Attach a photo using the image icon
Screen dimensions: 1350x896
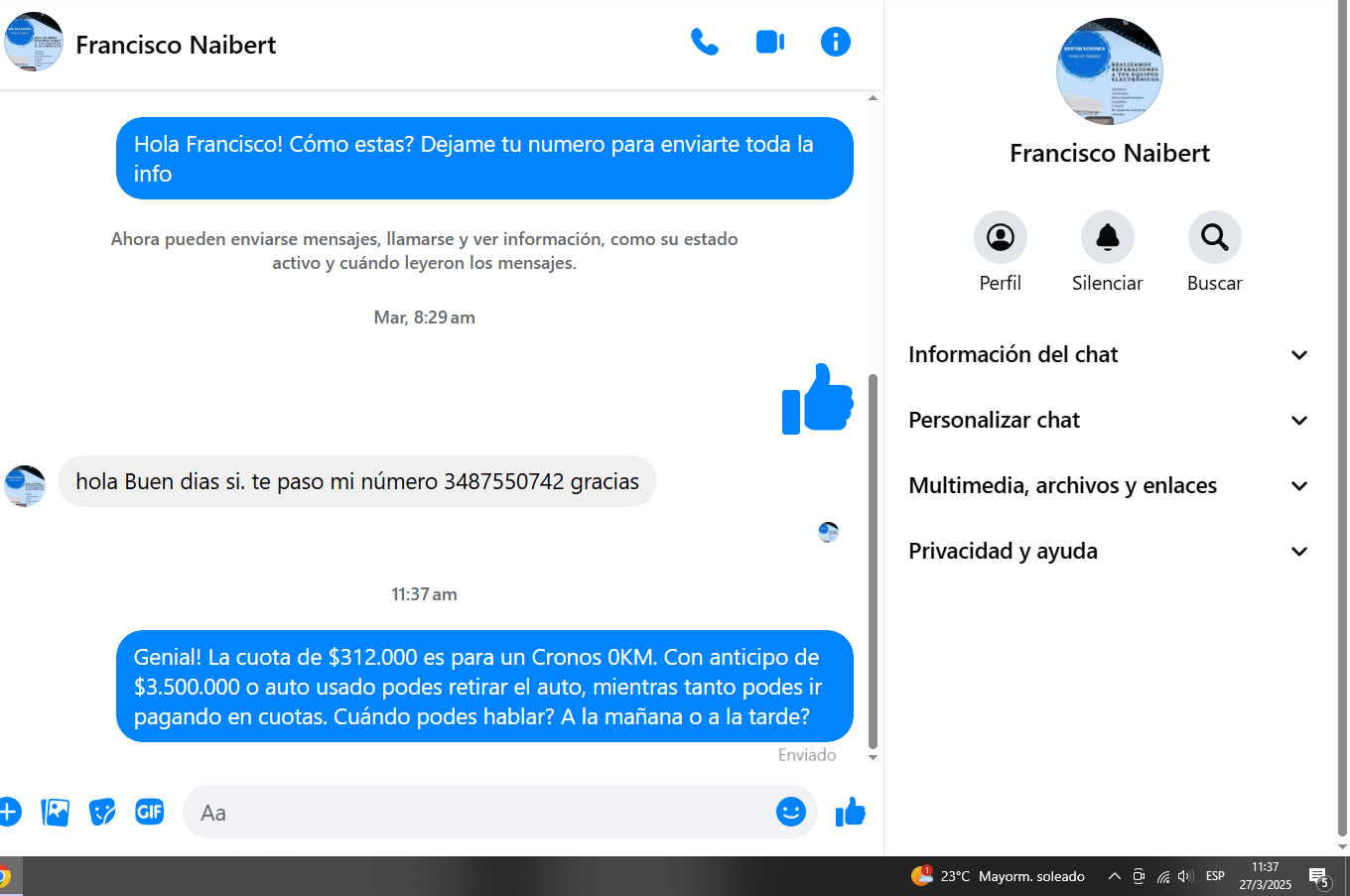coord(56,812)
